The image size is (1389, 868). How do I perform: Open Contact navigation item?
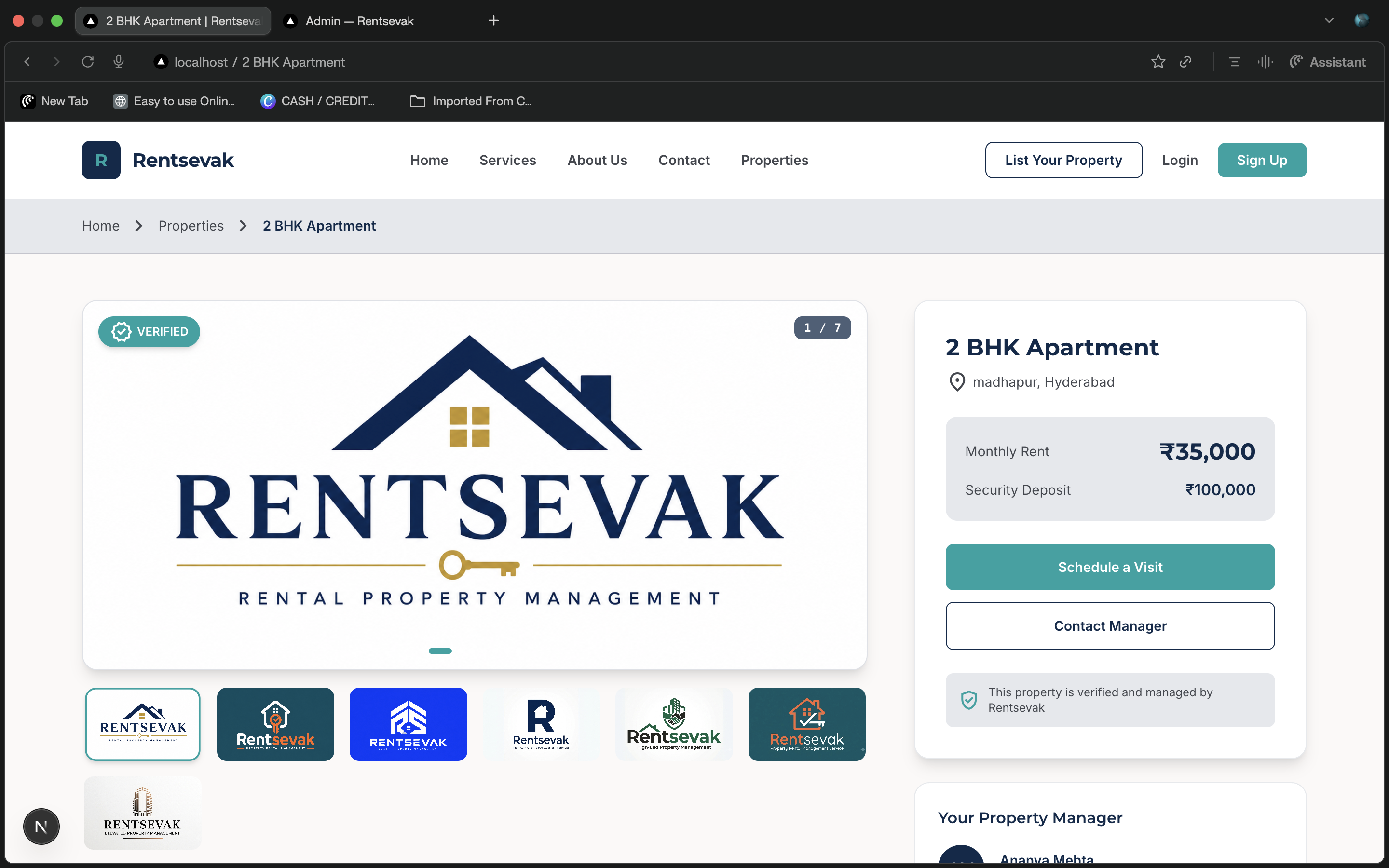click(x=683, y=160)
